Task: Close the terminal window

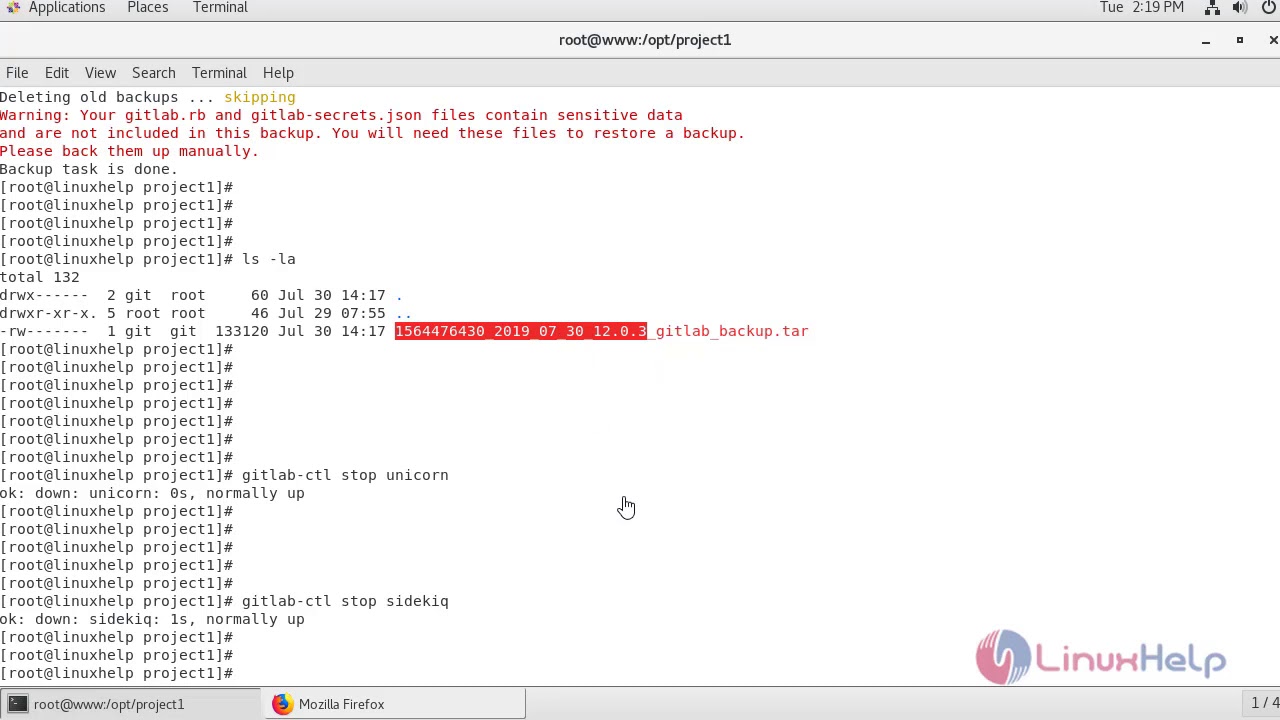Action: tap(1273, 41)
